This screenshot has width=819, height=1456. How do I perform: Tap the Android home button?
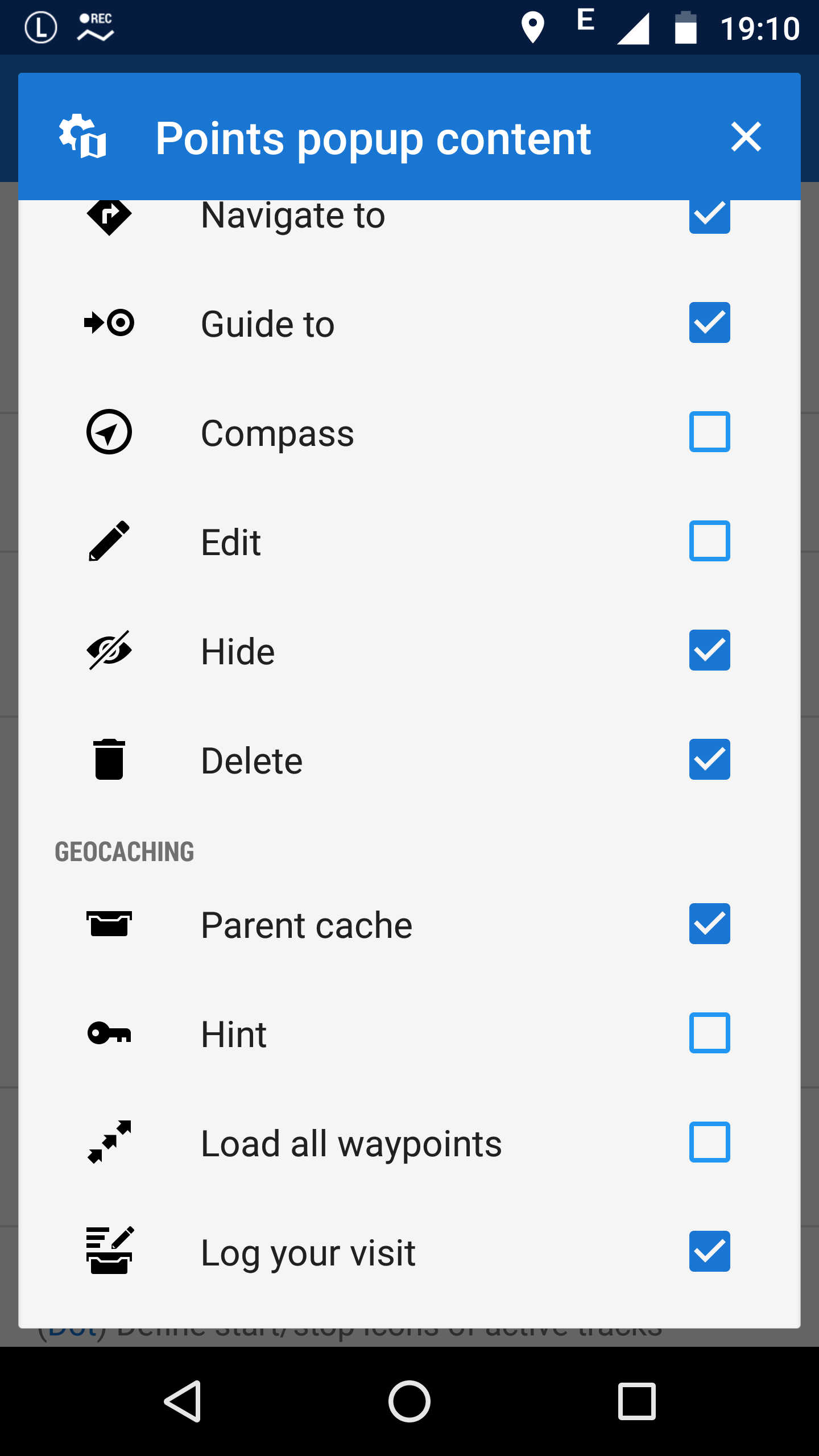409,1401
